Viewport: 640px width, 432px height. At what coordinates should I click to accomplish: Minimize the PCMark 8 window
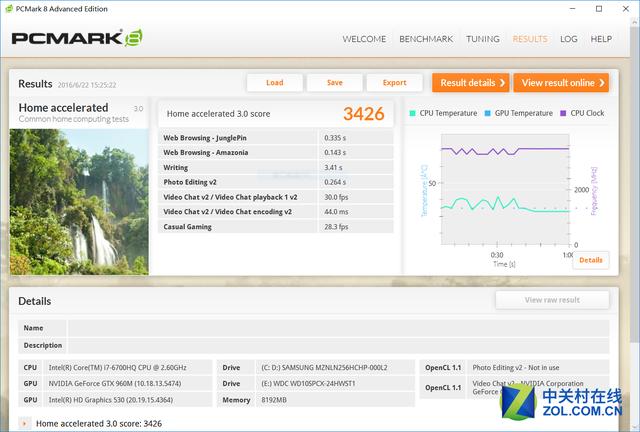572,9
